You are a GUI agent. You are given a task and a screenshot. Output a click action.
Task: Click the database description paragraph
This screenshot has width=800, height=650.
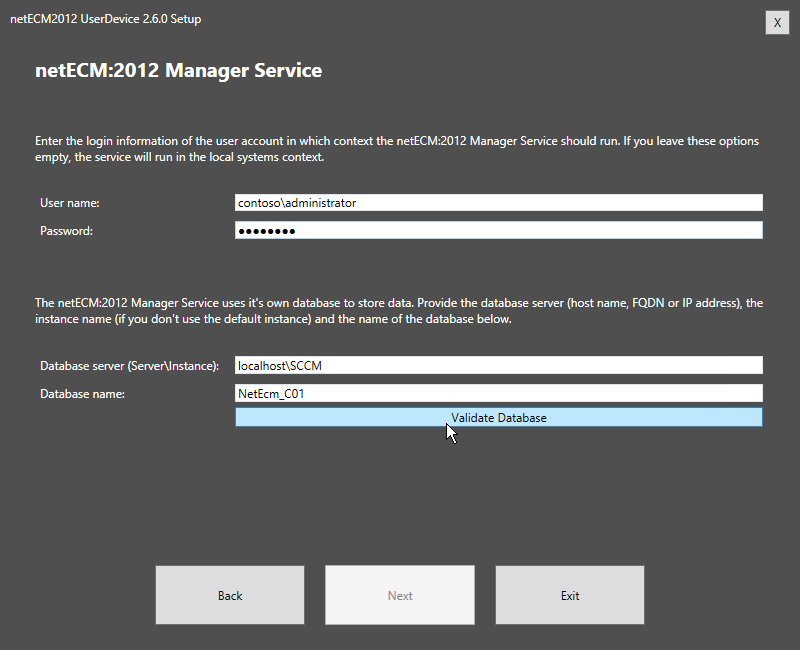399,311
